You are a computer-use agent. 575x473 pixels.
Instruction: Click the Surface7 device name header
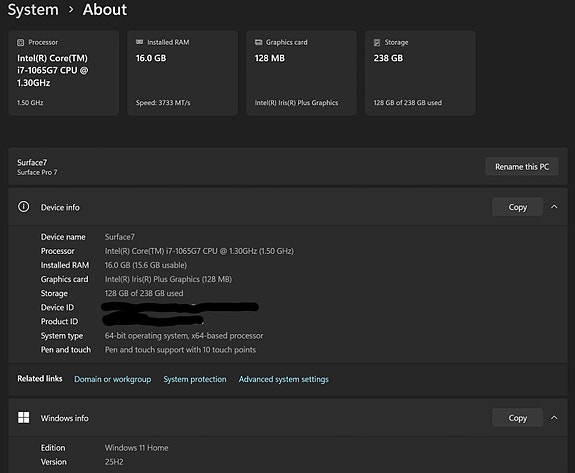tap(32, 162)
